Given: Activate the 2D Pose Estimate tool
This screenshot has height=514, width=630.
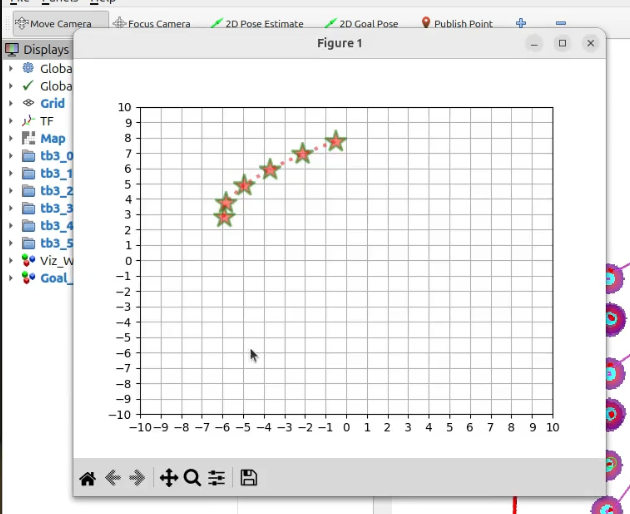Looking at the screenshot, I should click(x=257, y=23).
